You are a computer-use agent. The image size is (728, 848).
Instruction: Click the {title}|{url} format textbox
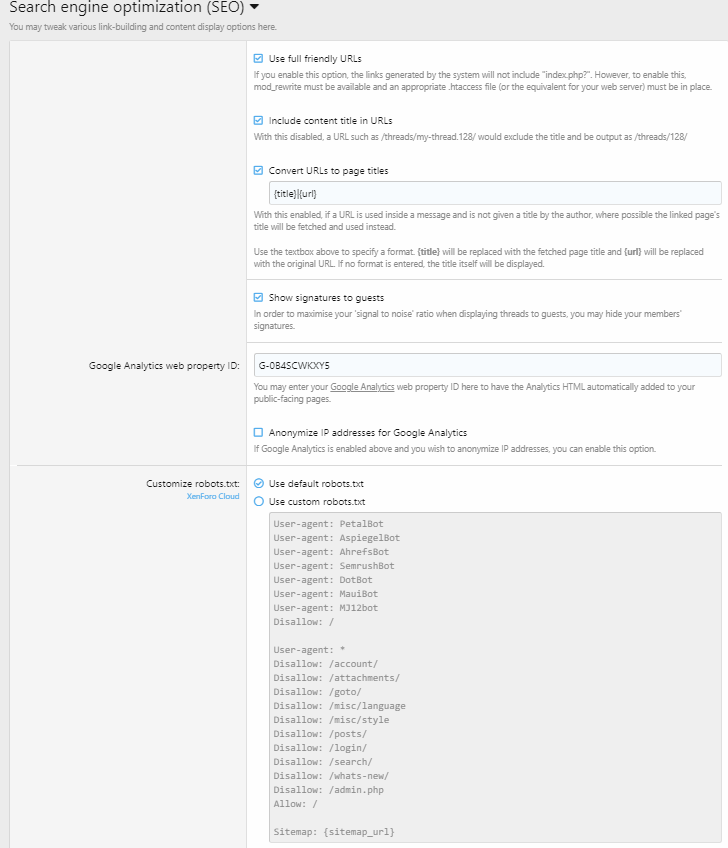pos(495,194)
